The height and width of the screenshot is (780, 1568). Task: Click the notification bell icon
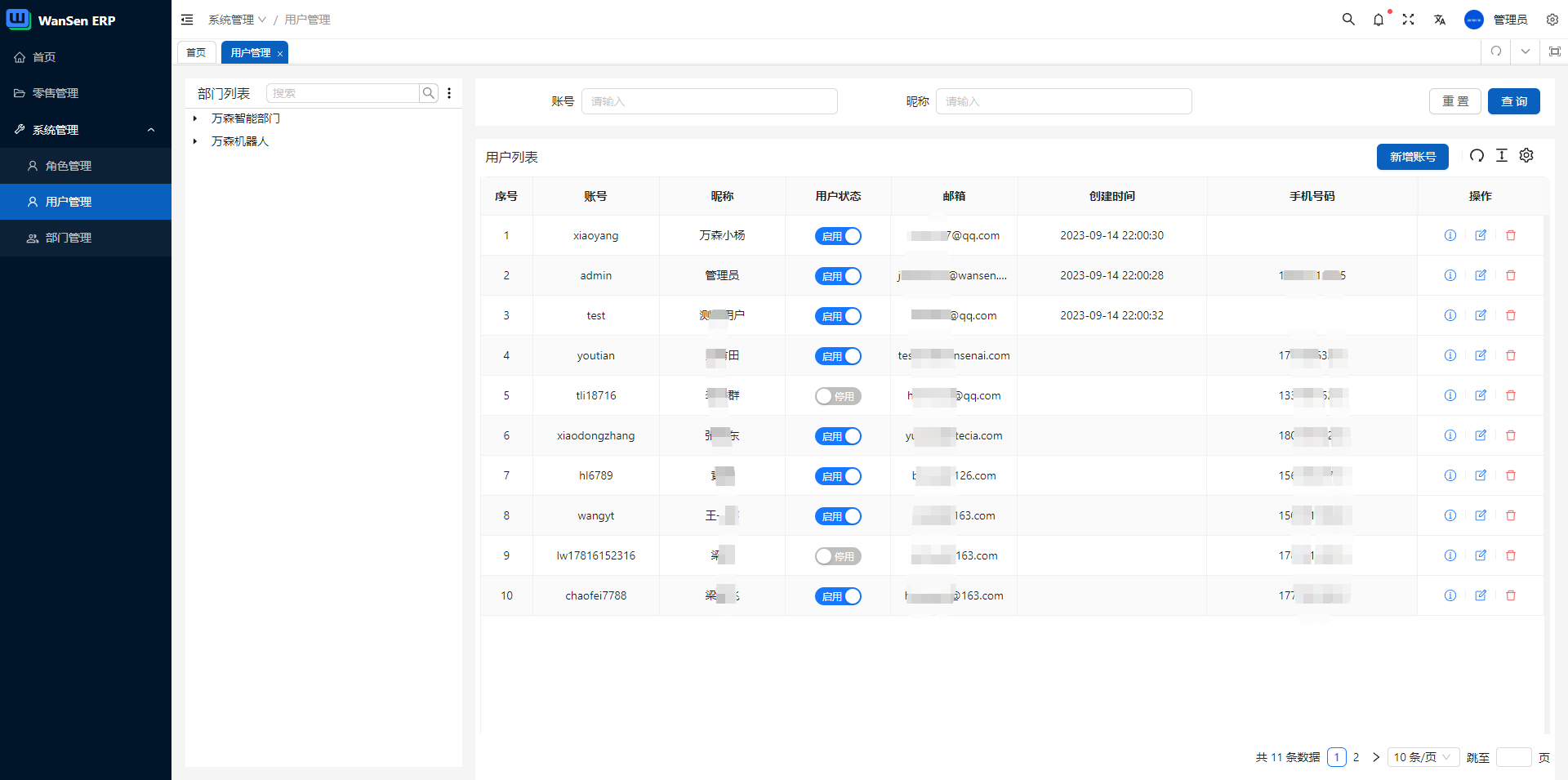tap(1379, 20)
